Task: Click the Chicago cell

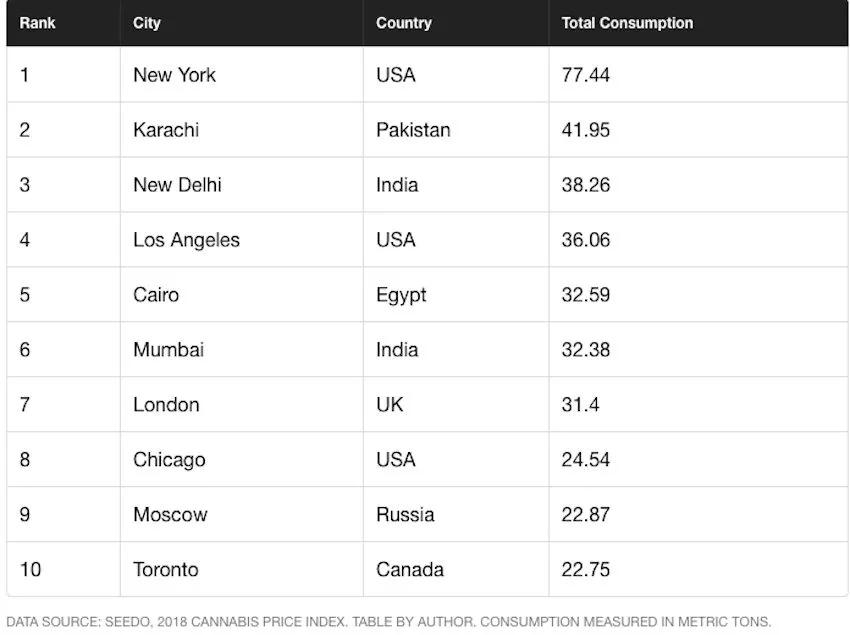Action: 169,460
